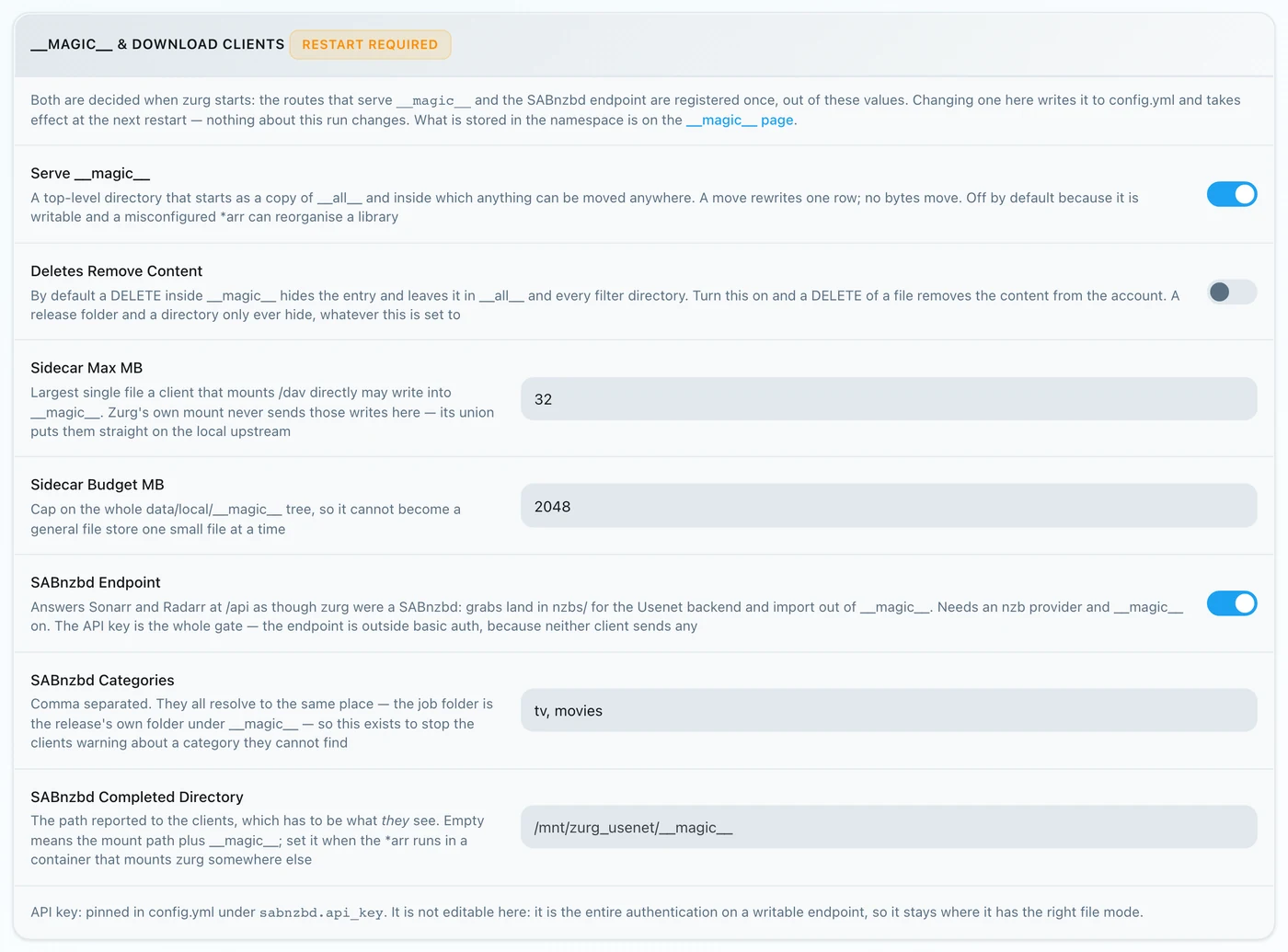Click the description starting 'By default a DELETE'
1288x952 pixels.
pyautogui.click(x=604, y=304)
